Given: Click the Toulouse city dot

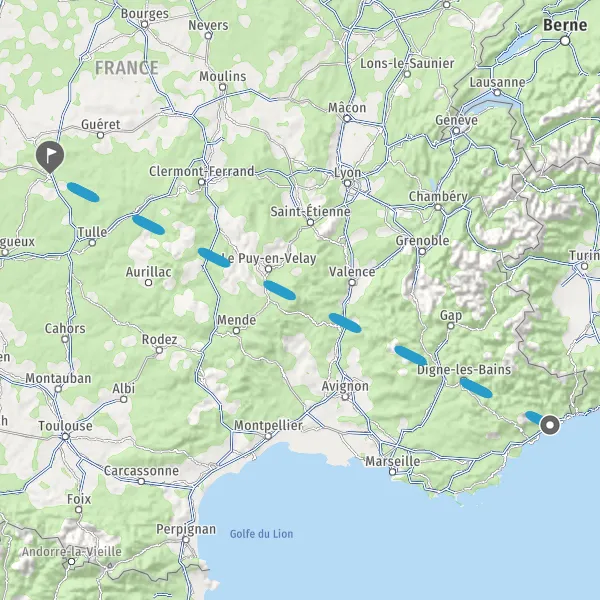Looking at the screenshot, I should 65,436.
